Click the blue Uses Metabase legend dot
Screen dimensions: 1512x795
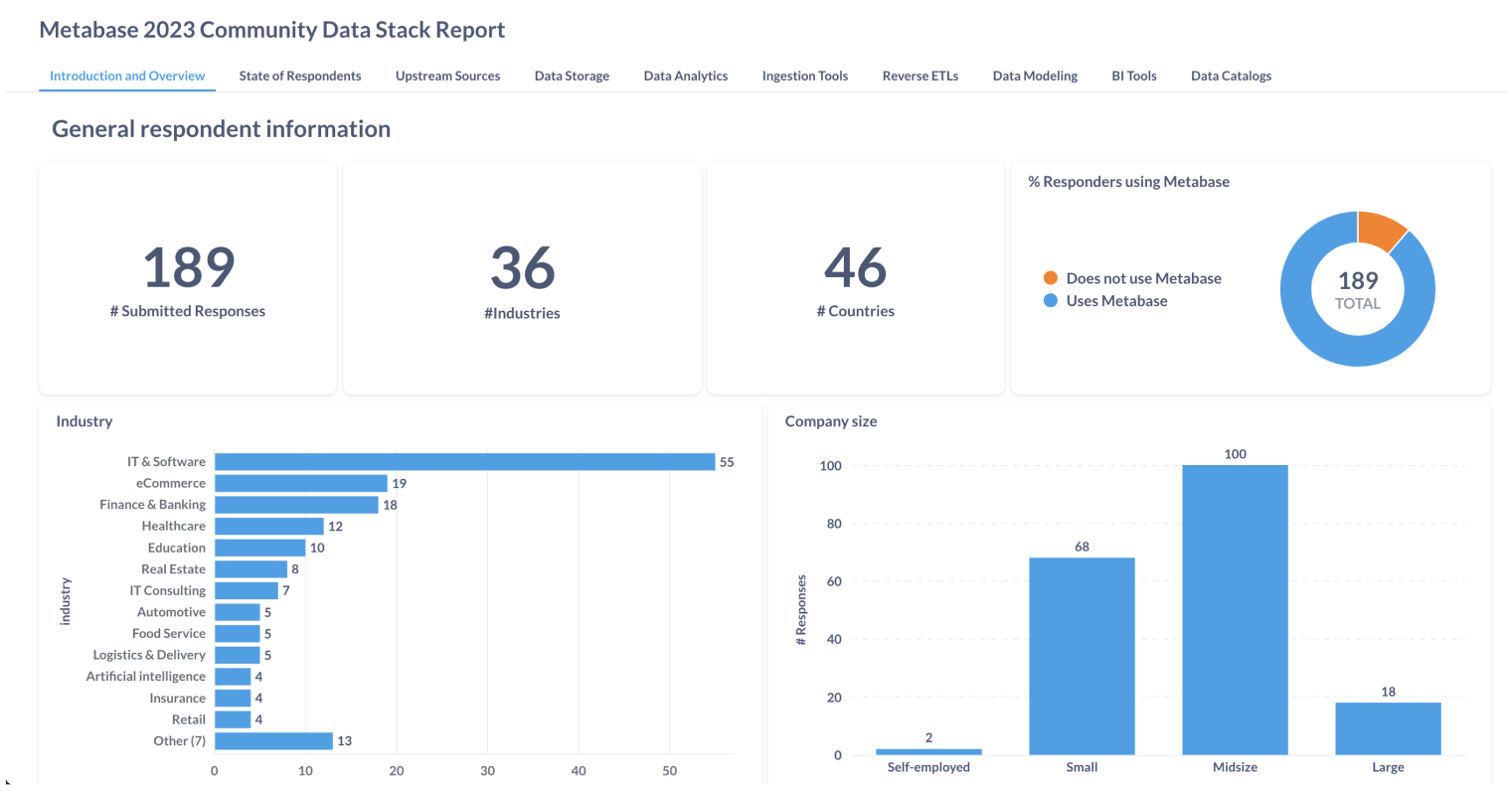(1050, 301)
